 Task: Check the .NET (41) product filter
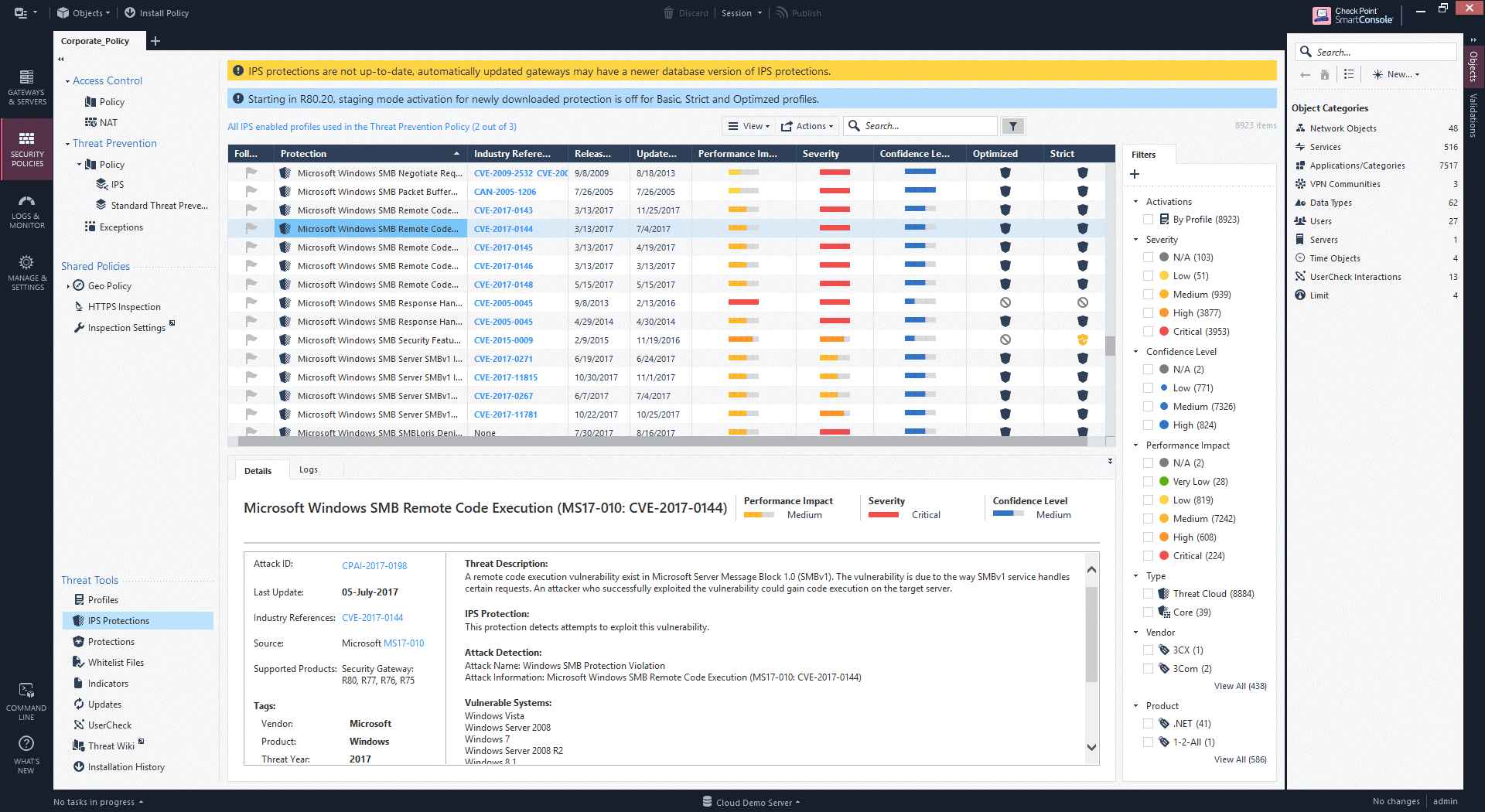pos(1148,724)
